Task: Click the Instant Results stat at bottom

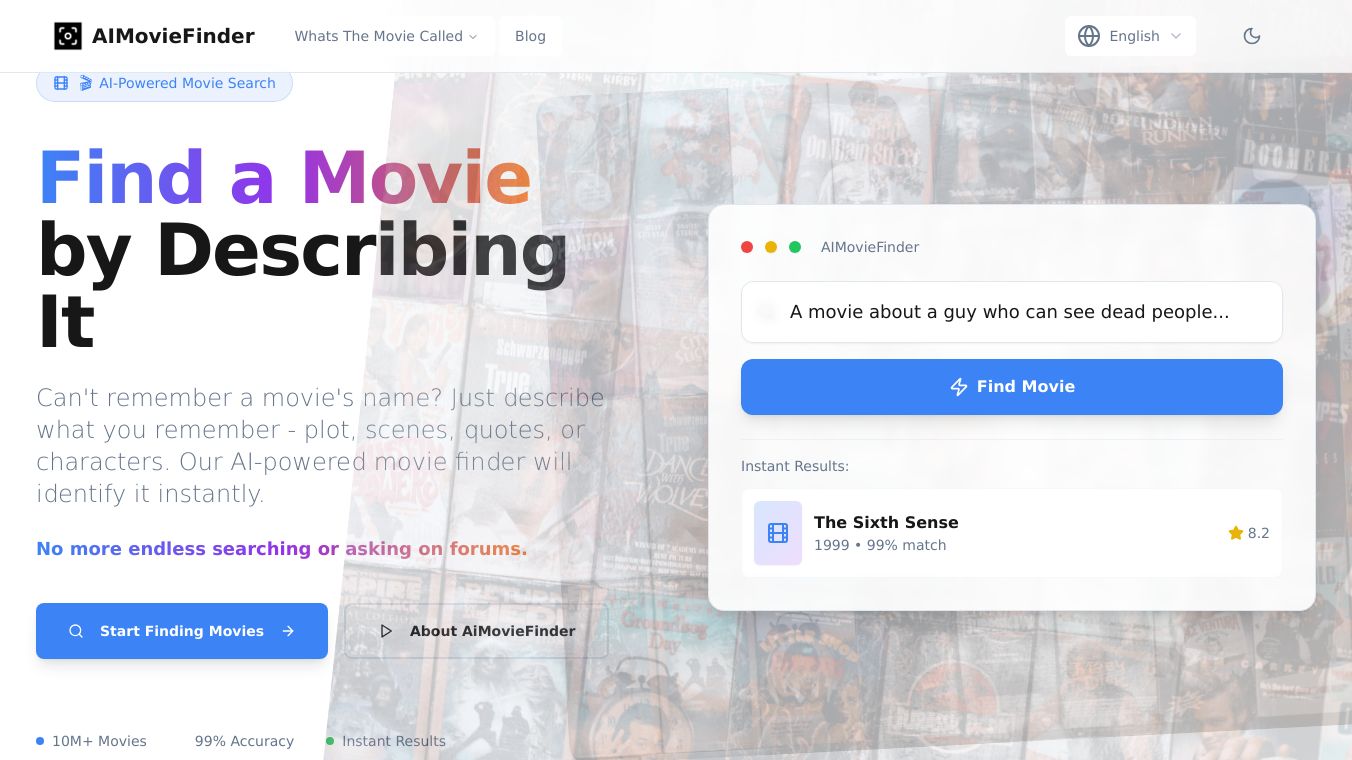Action: click(386, 741)
